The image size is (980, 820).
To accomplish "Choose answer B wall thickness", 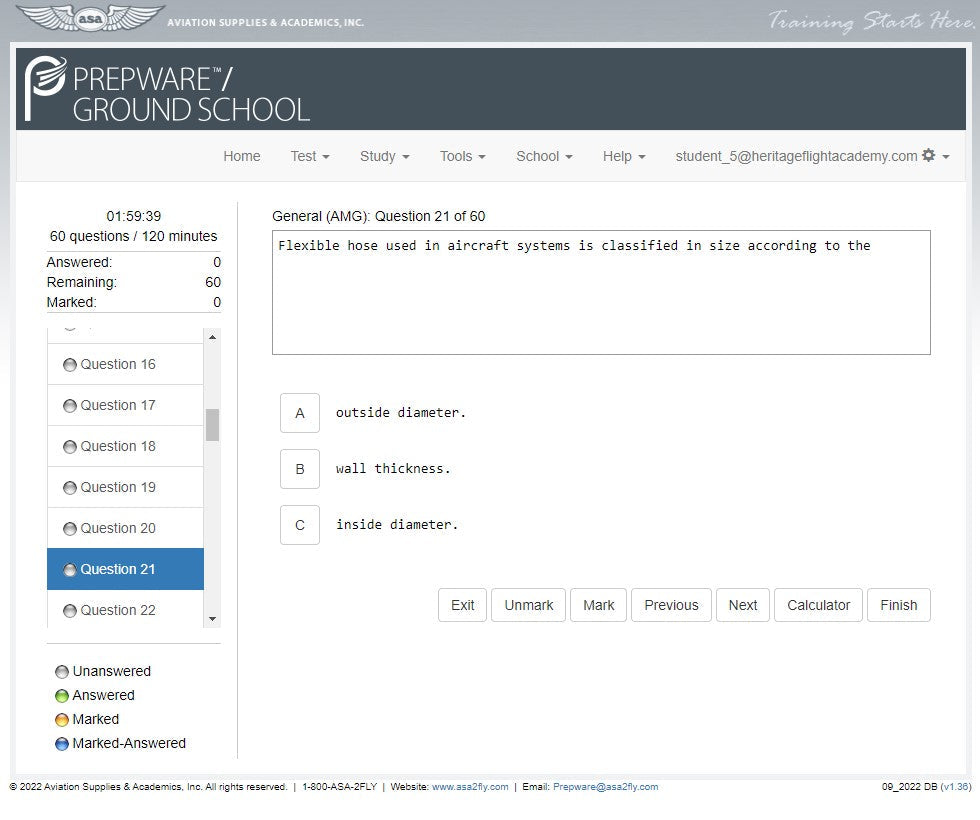I will pyautogui.click(x=300, y=469).
